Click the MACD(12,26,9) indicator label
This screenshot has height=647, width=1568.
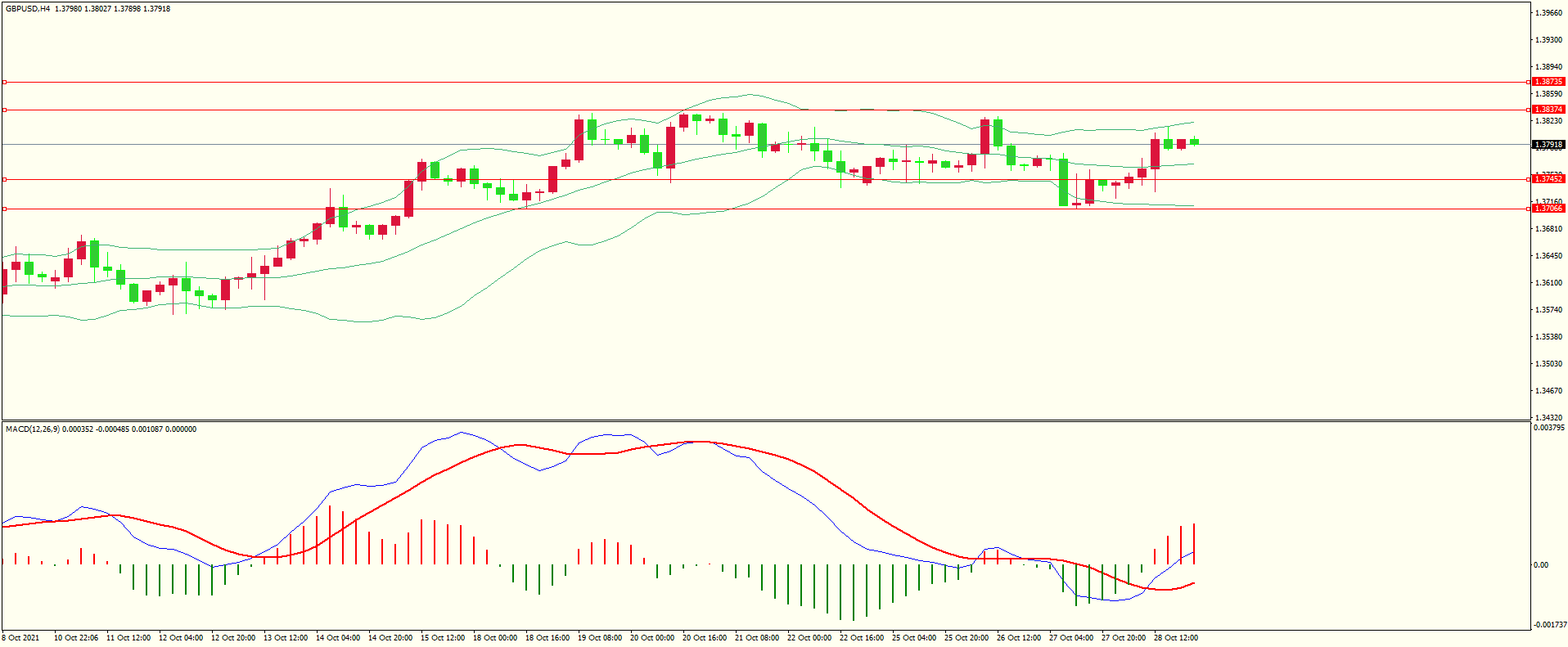pos(32,429)
